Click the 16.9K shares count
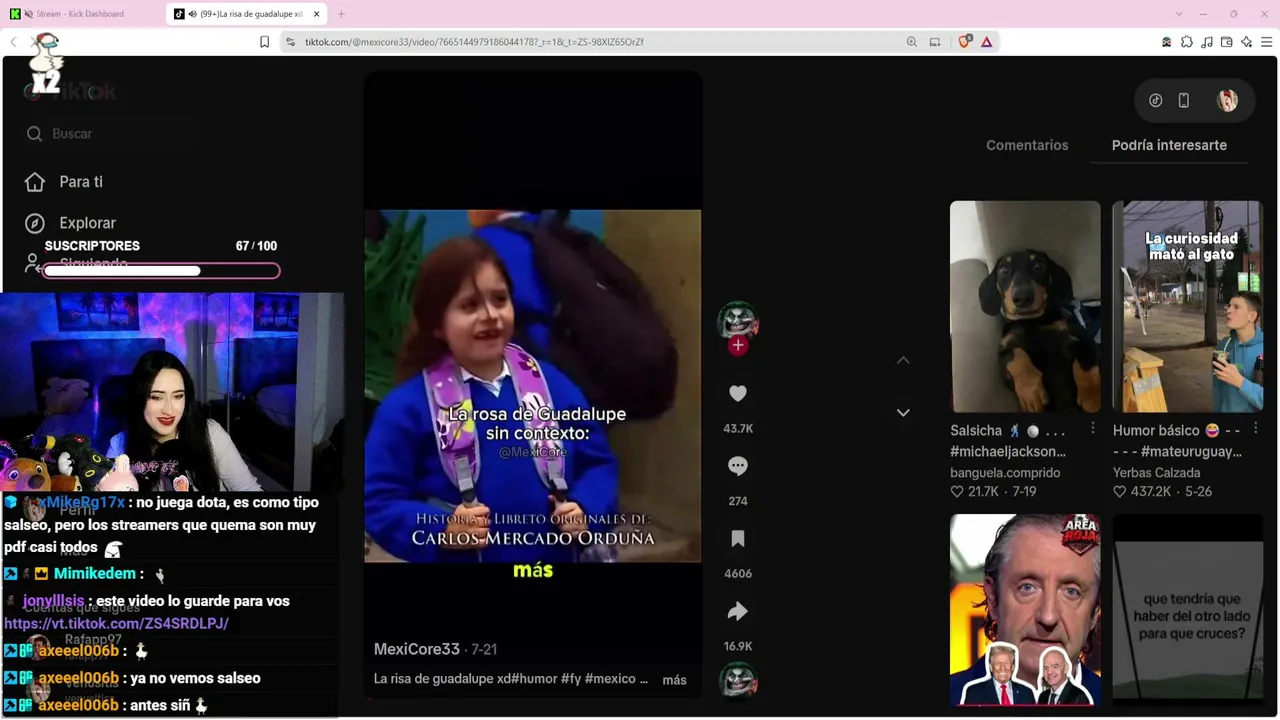 click(738, 647)
